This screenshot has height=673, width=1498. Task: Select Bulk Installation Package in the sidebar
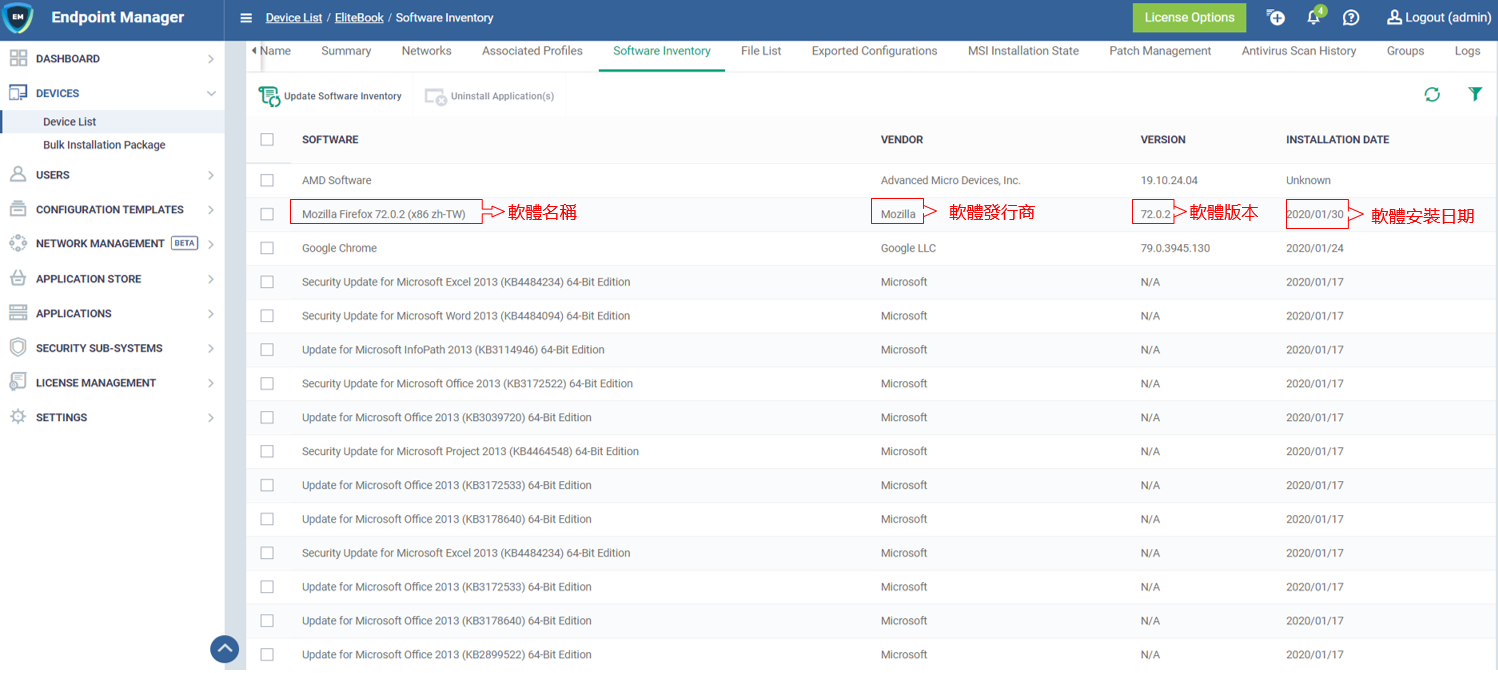point(104,145)
